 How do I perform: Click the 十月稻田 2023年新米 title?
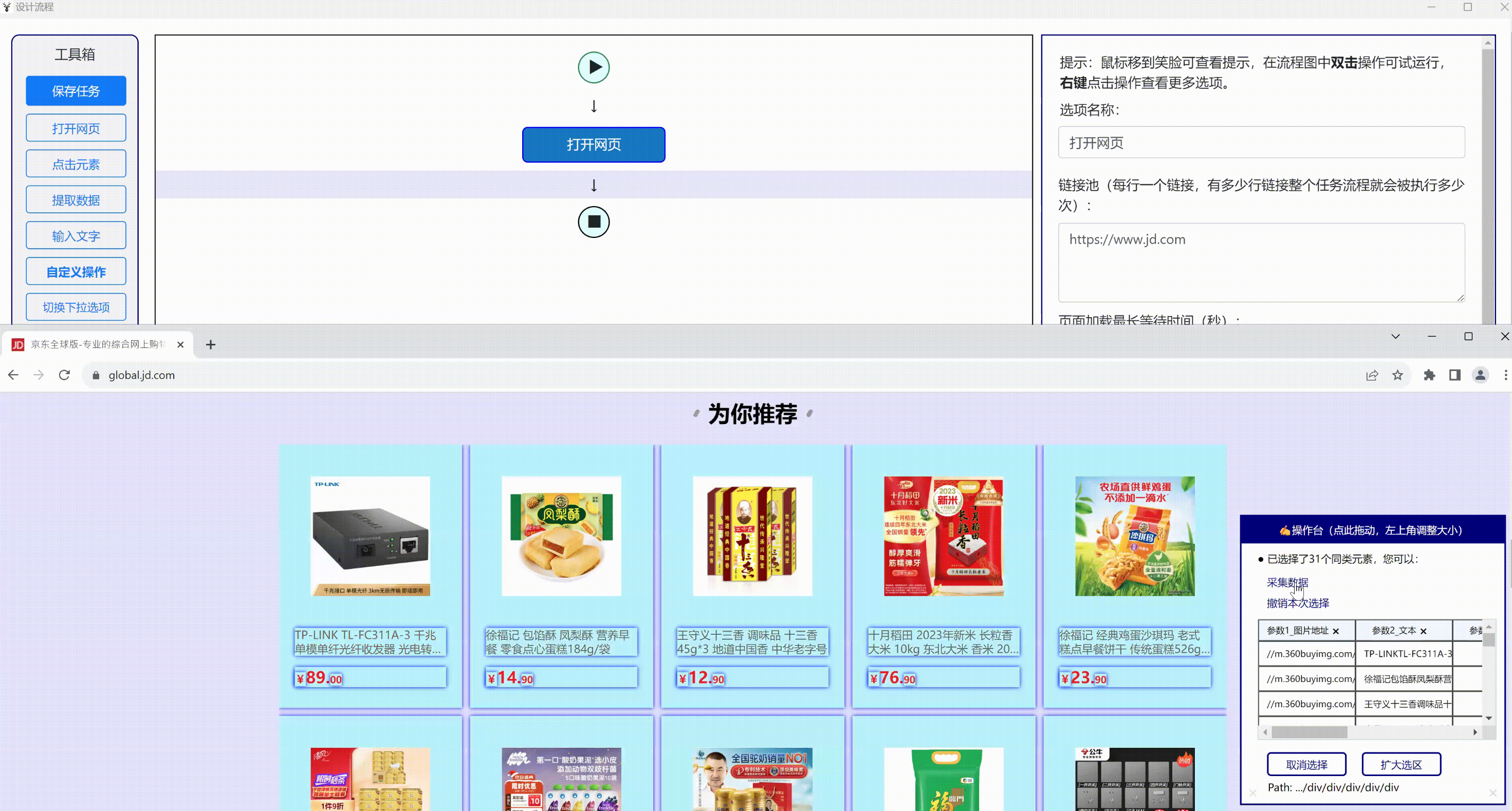pos(944,641)
